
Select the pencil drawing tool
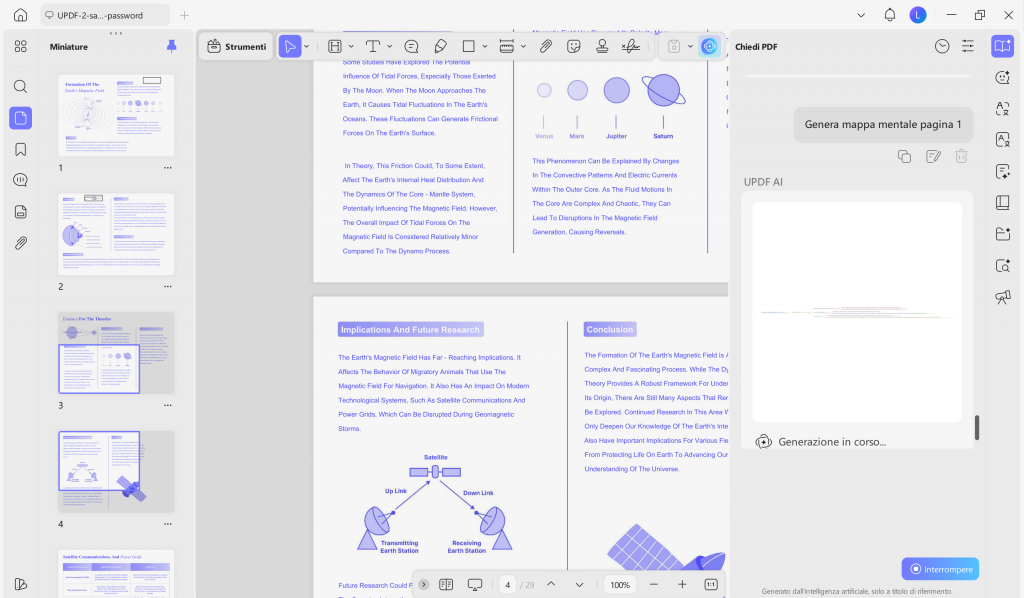click(x=441, y=46)
